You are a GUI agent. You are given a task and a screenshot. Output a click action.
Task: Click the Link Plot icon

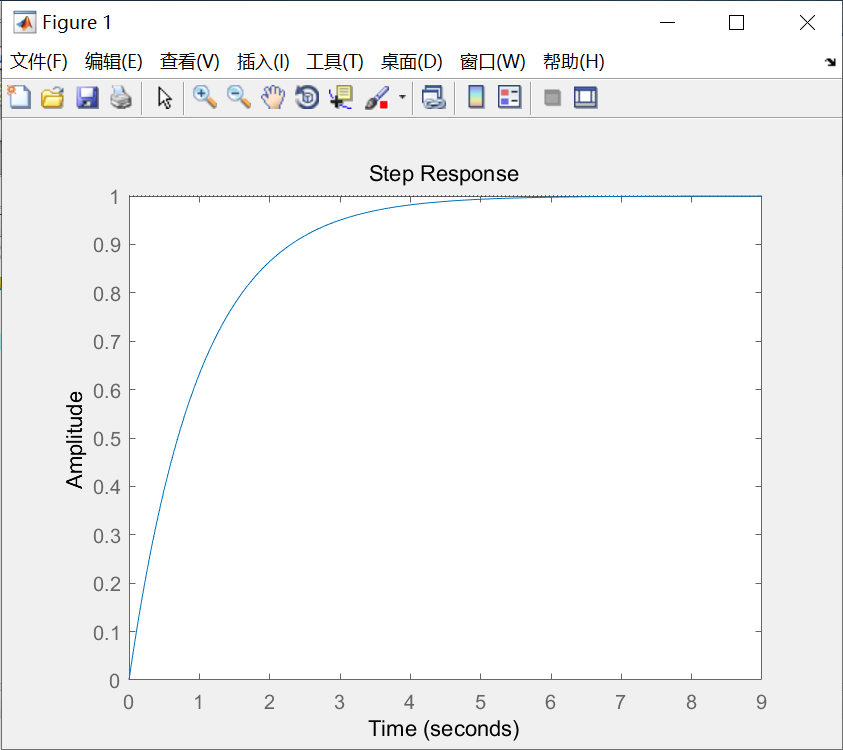433,97
